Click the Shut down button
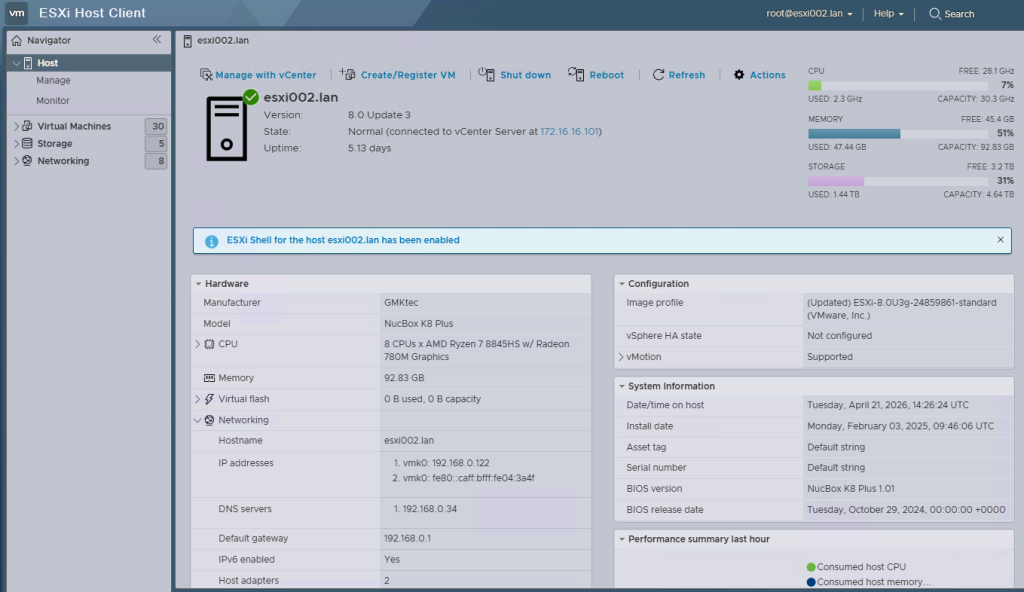The height and width of the screenshot is (592, 1024). pos(515,74)
